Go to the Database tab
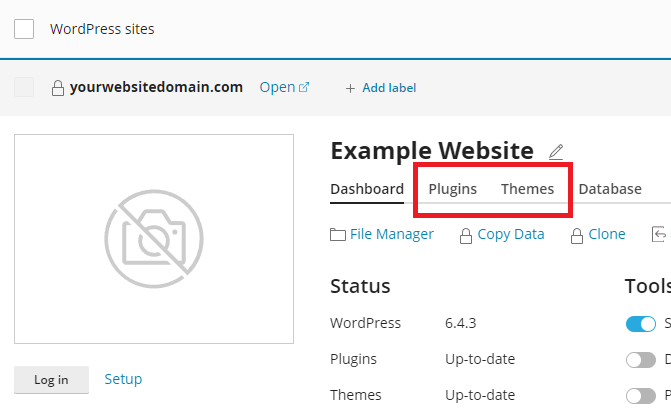 pos(610,189)
